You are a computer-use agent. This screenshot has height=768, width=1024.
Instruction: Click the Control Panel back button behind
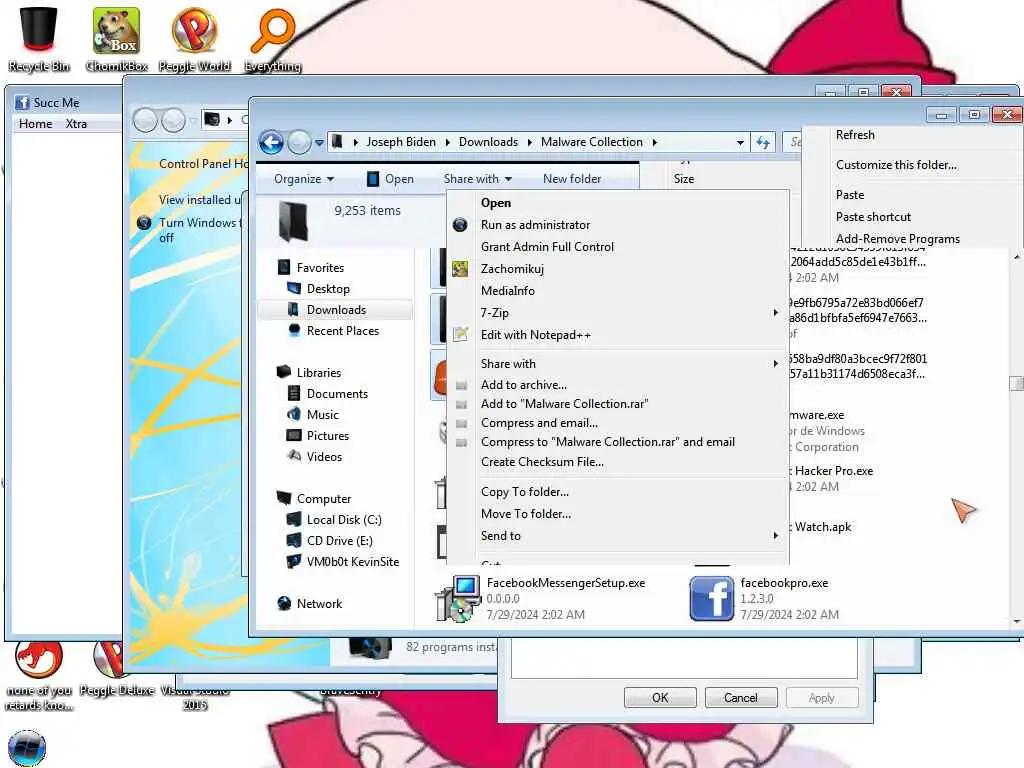click(146, 120)
